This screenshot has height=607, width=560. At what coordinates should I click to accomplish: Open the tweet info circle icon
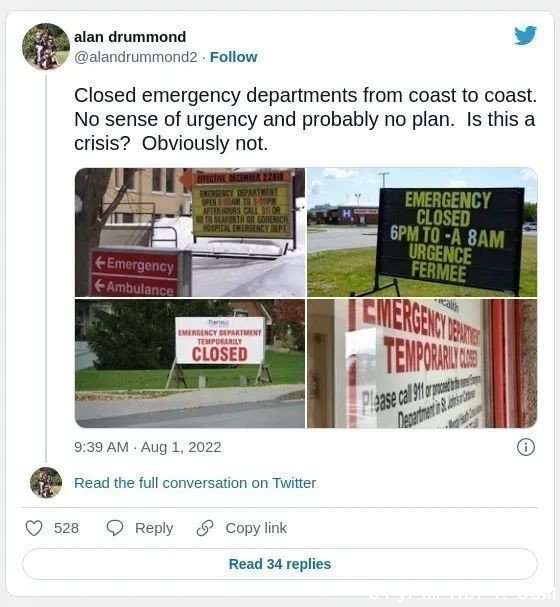[526, 447]
